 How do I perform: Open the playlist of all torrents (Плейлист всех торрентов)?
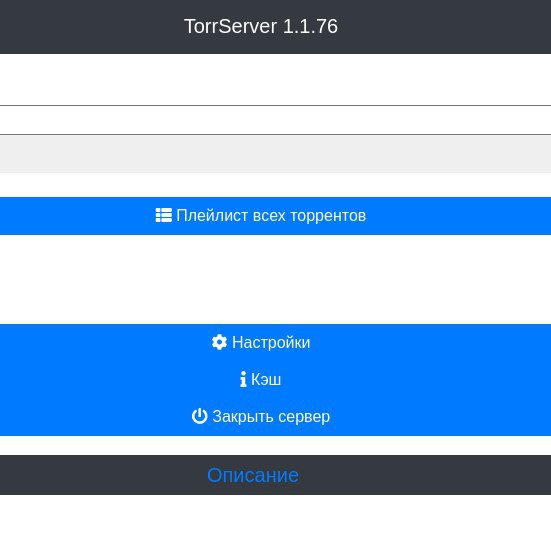276,216
